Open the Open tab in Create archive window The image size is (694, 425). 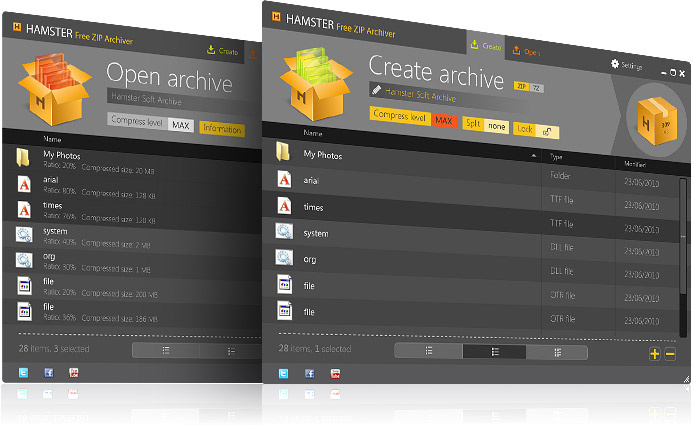click(x=526, y=51)
